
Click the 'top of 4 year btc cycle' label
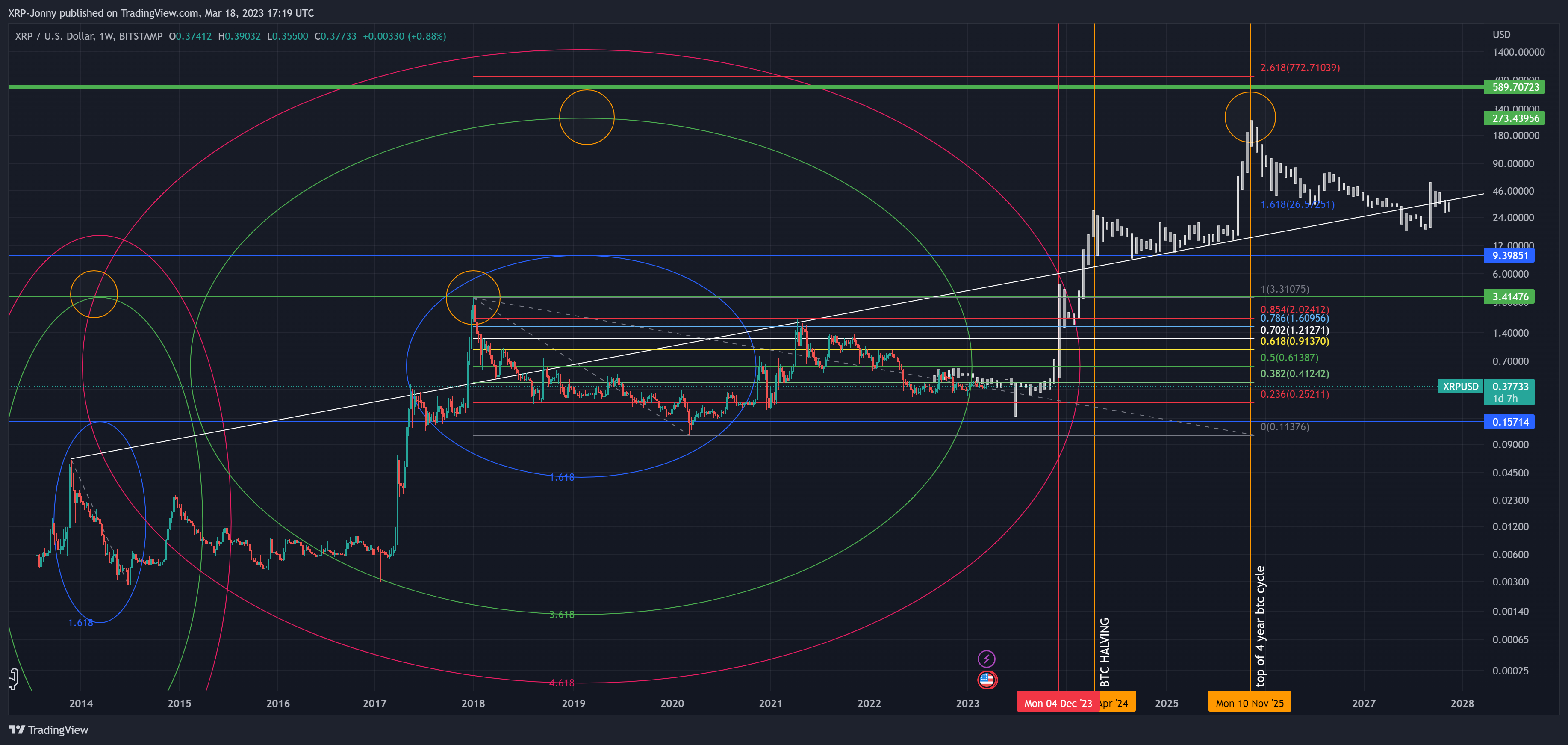coord(1260,626)
